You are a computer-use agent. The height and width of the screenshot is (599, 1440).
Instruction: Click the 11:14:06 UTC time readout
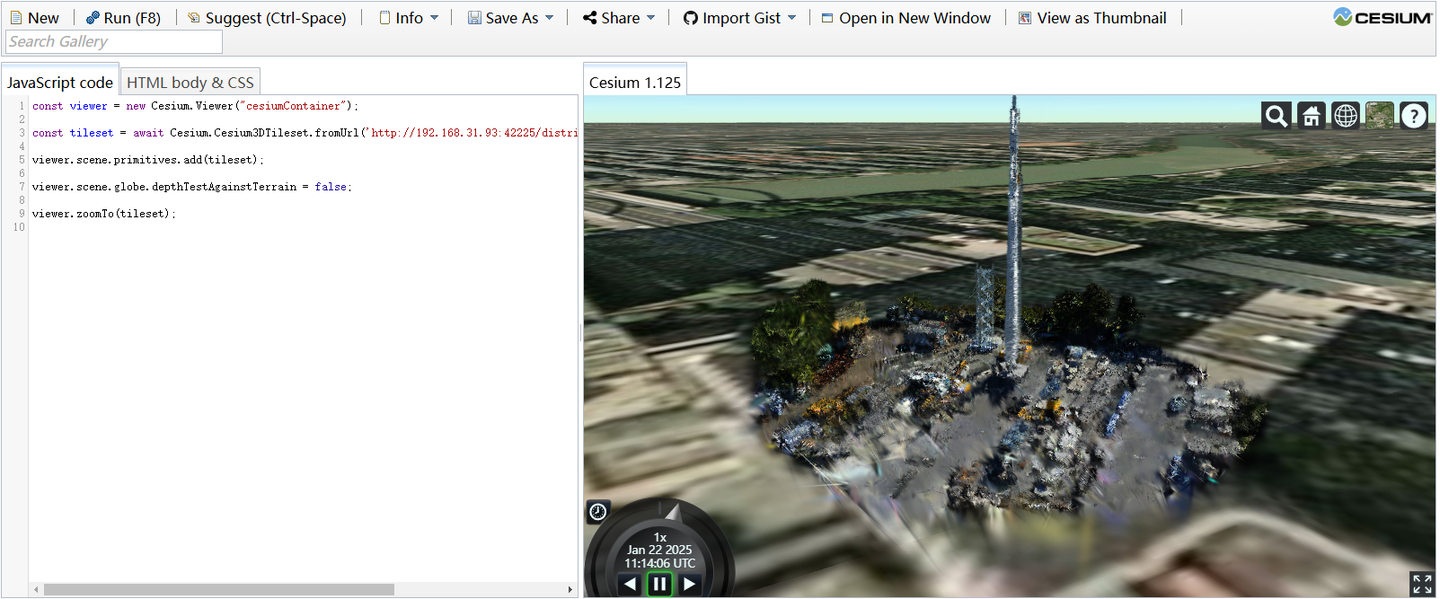[x=659, y=563]
